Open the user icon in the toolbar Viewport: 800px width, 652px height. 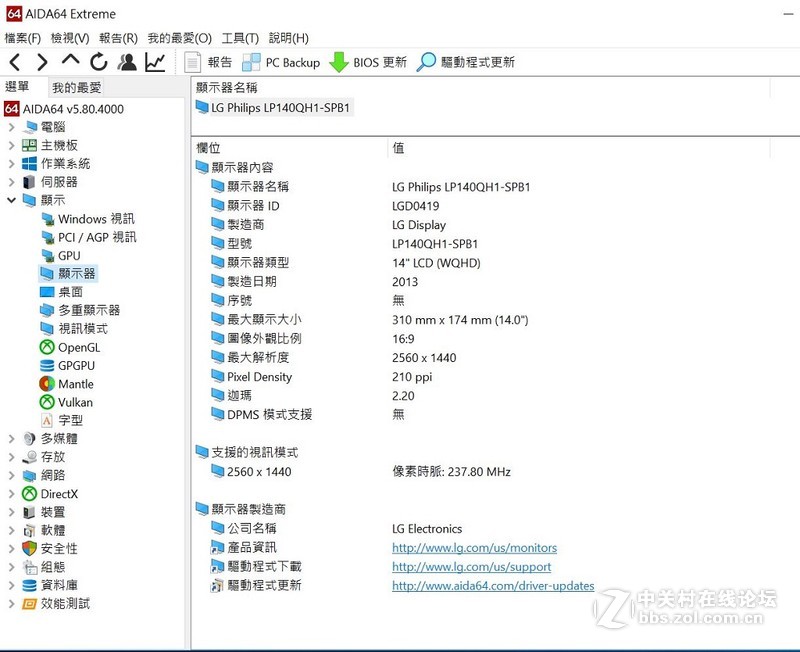tap(127, 62)
